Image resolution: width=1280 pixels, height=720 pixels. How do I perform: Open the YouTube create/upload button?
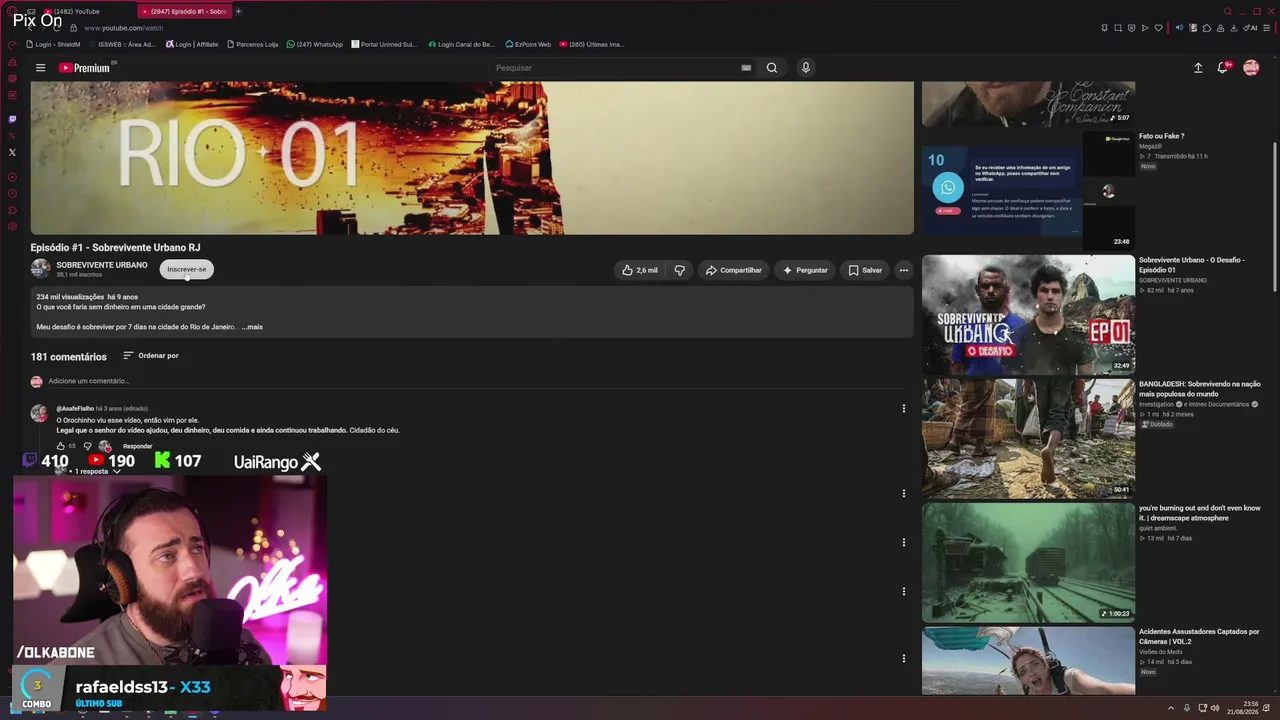(1198, 68)
